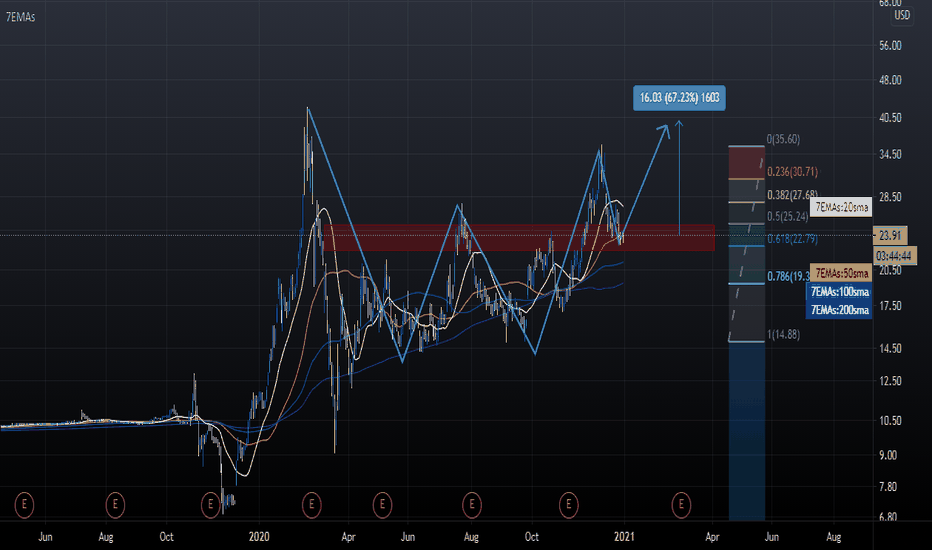
Task: Select the red horizontal support zone rectangle
Action: 519,238
